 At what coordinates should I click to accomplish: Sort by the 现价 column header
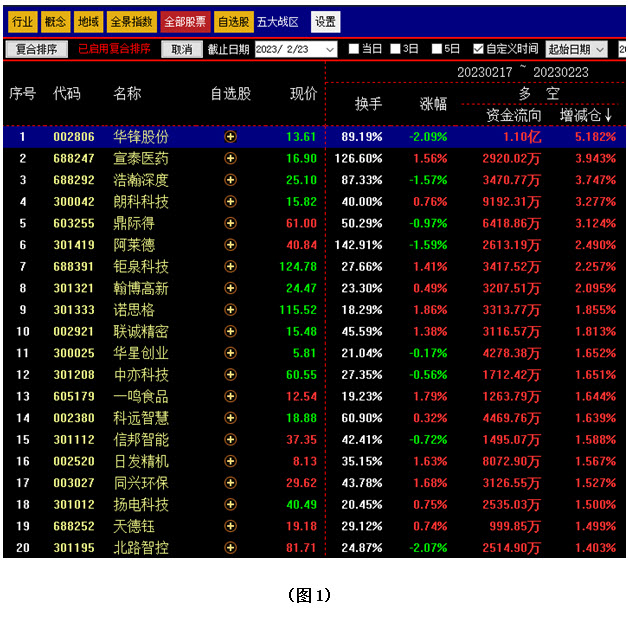(304, 94)
